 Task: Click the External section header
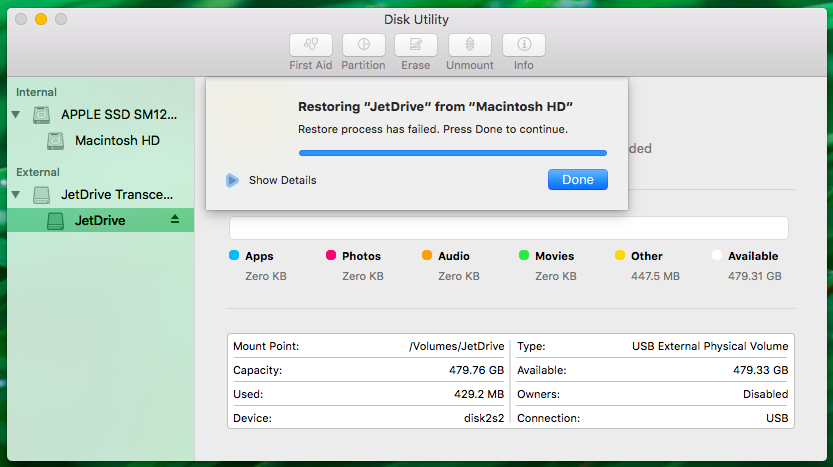38,173
